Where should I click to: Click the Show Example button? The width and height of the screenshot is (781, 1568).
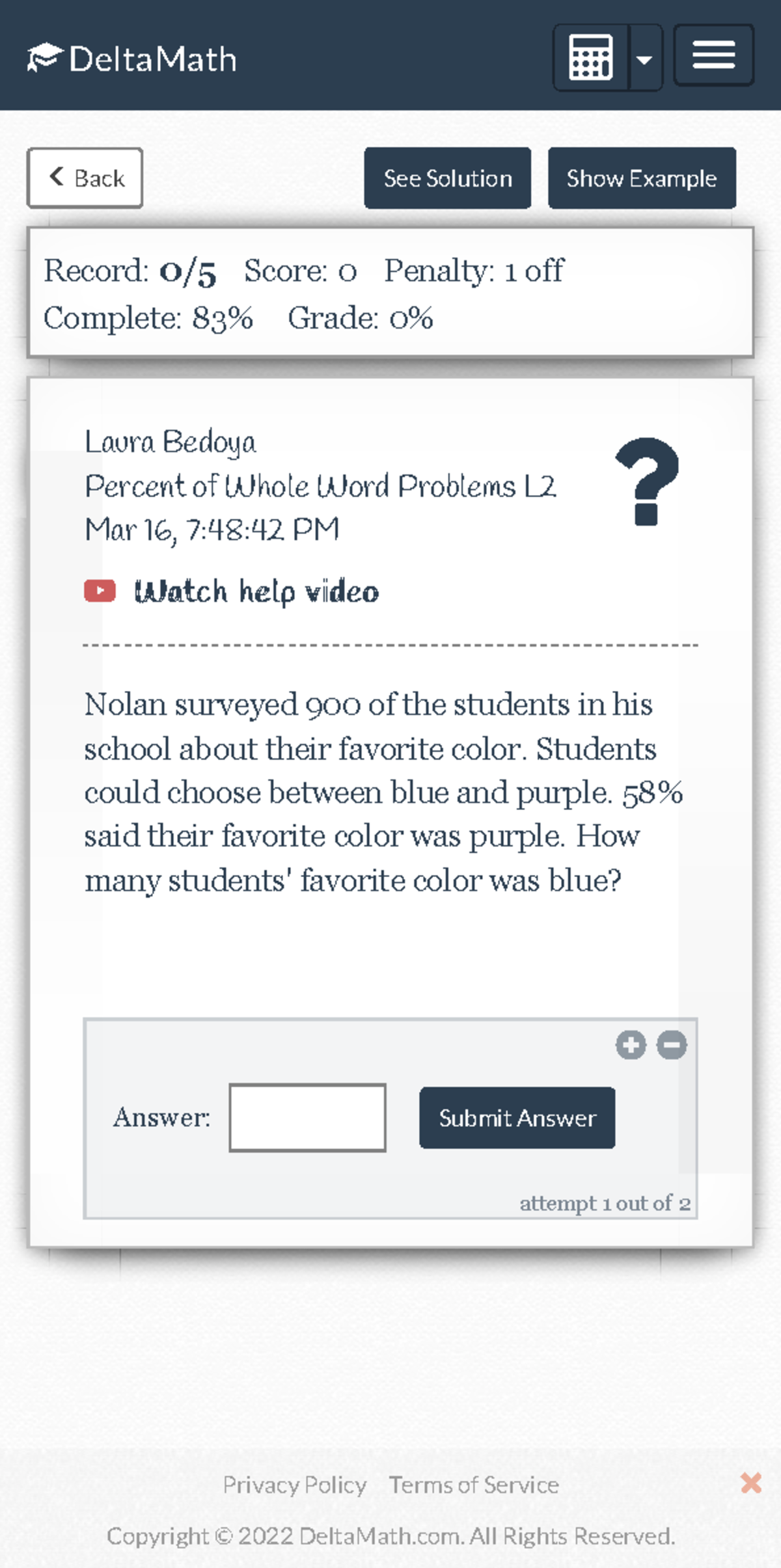[642, 178]
